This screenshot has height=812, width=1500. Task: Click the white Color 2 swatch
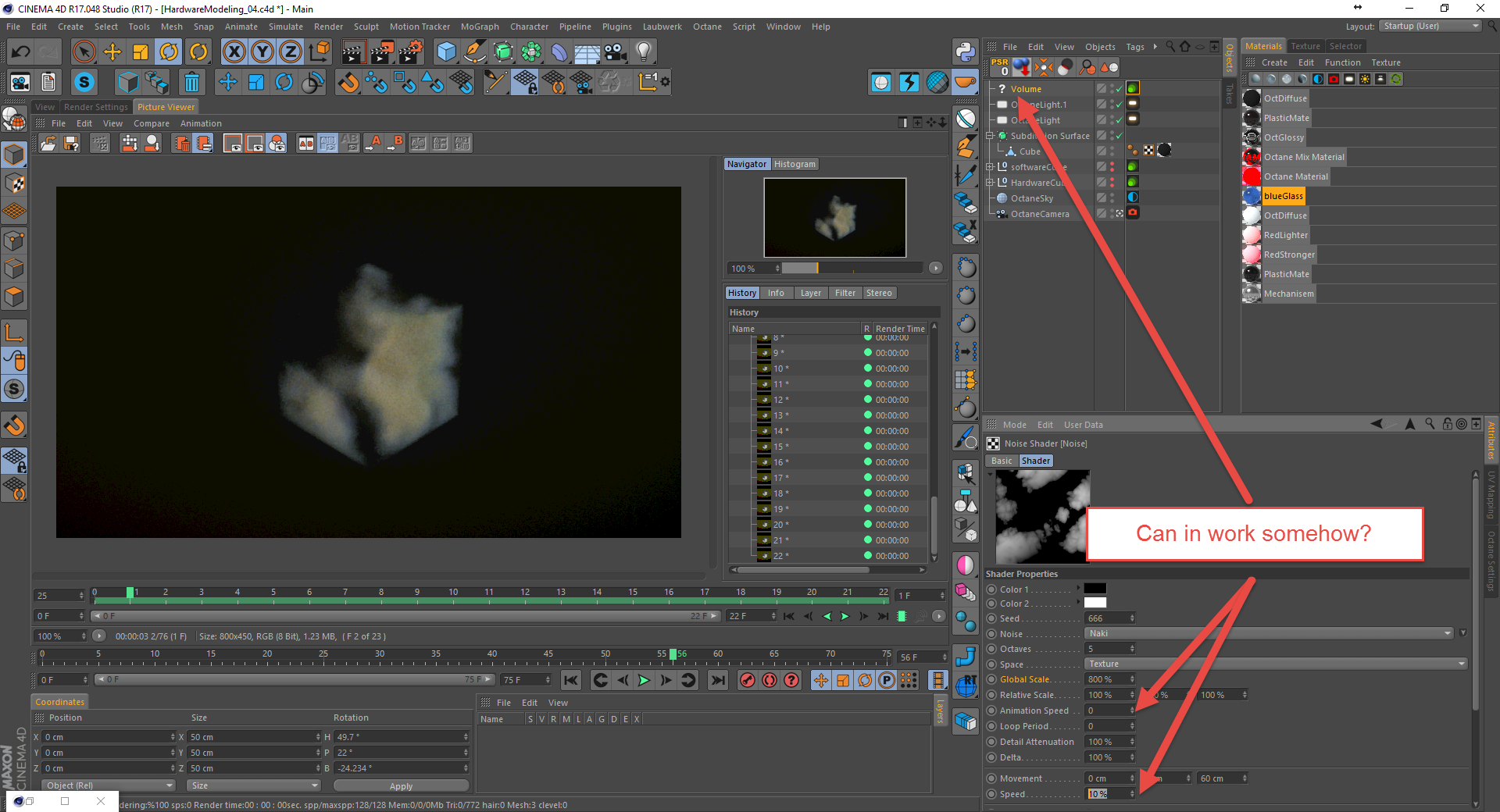coord(1095,603)
